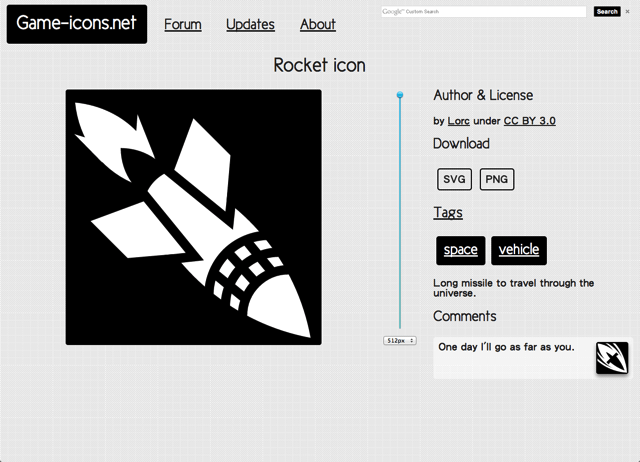The width and height of the screenshot is (640, 462).
Task: Click the comment "One day I'll go as far"
Action: point(507,347)
